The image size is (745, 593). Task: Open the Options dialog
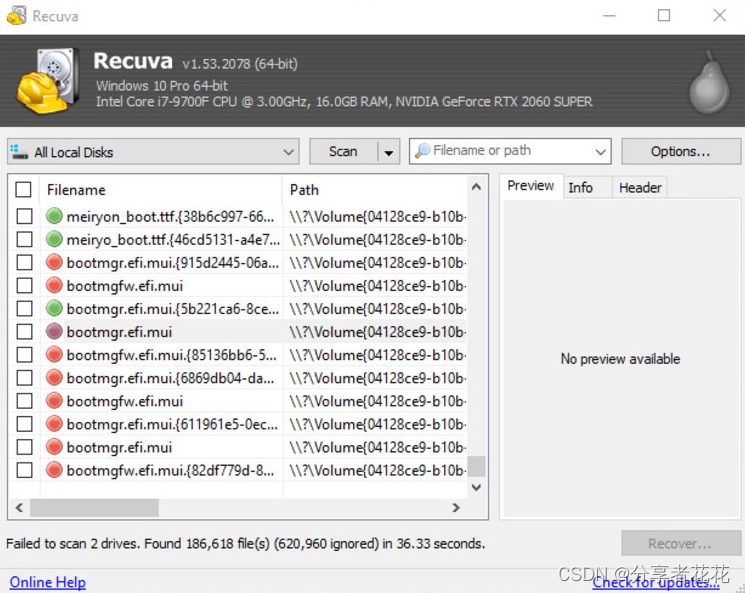pyautogui.click(x=681, y=152)
